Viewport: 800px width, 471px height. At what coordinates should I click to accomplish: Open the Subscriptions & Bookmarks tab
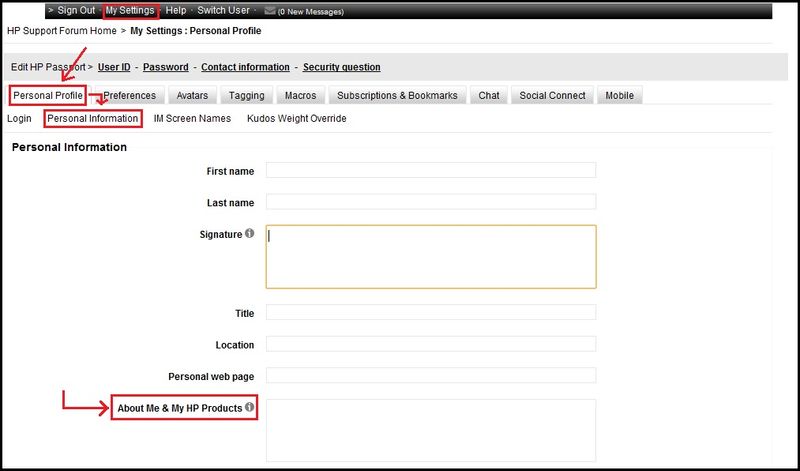pyautogui.click(x=397, y=95)
